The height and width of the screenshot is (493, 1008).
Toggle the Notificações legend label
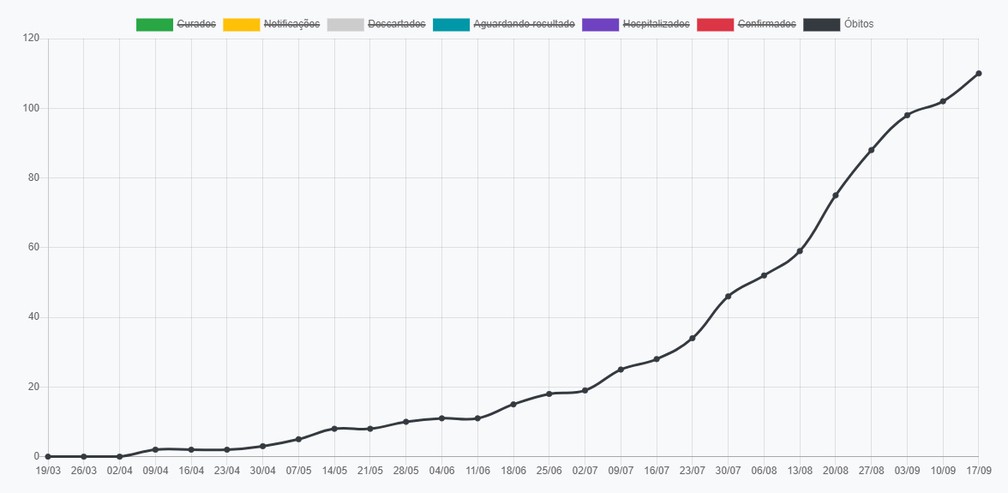click(x=292, y=24)
